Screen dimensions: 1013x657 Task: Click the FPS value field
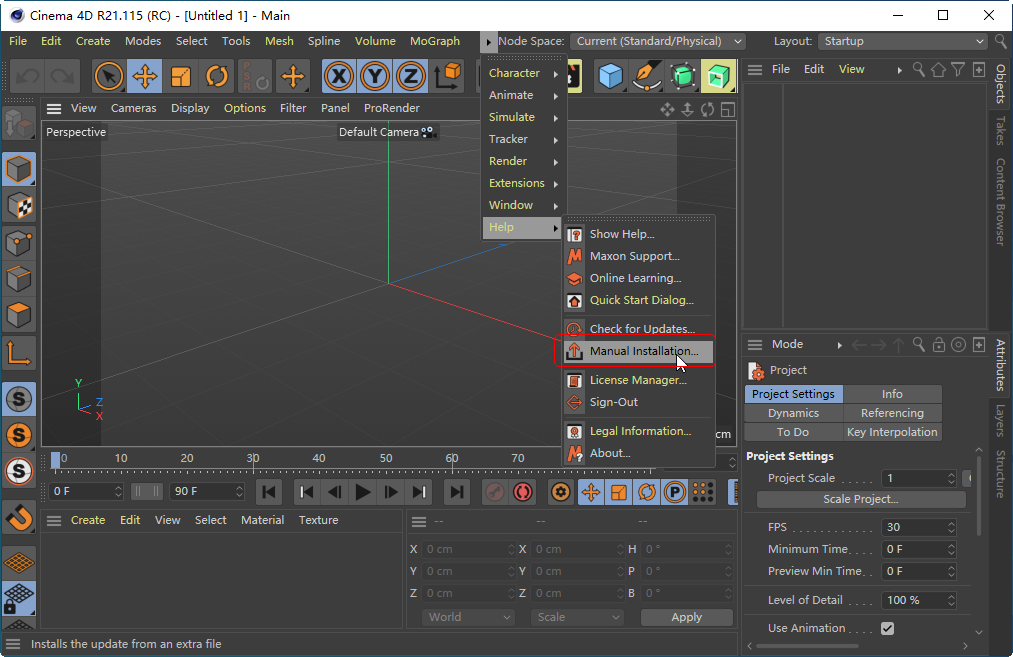(x=912, y=527)
